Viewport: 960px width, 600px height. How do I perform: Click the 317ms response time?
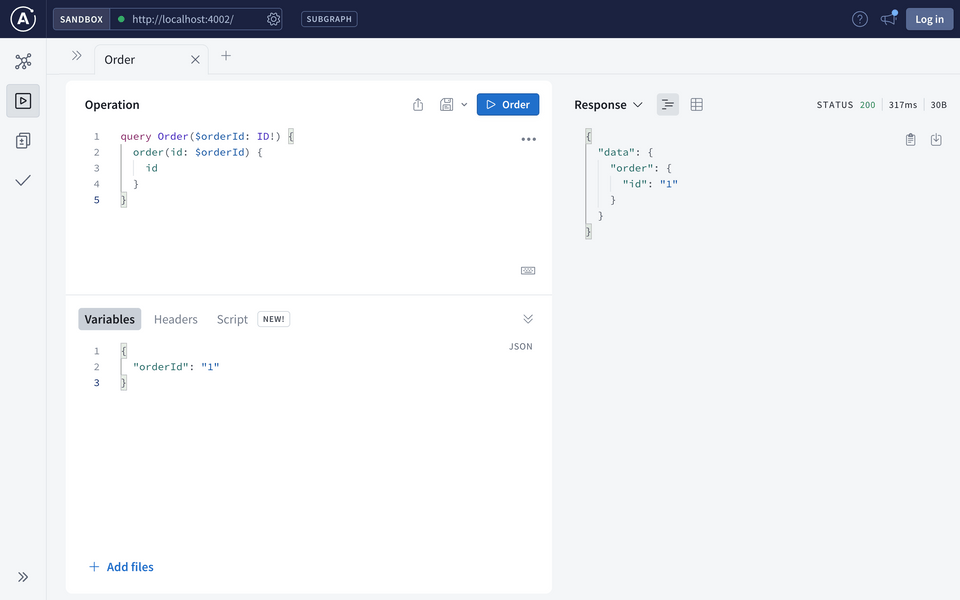point(903,105)
